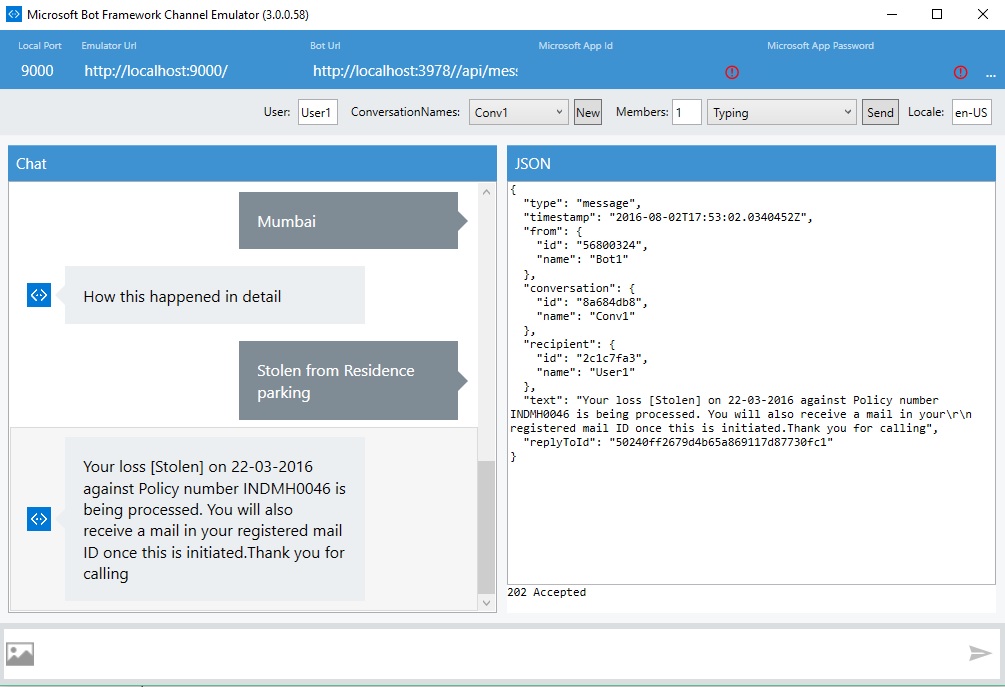The height and width of the screenshot is (687, 1005).
Task: Click bot avatar beside 'Your loss' message
Action: [39, 518]
